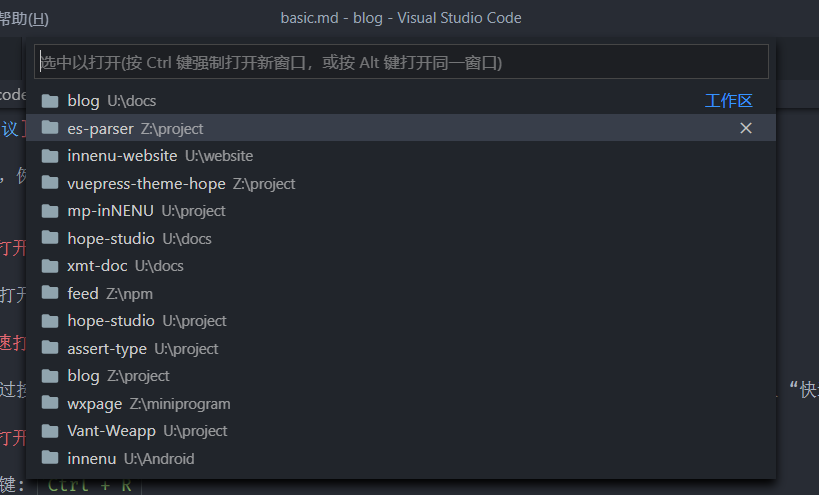Click the folder icon next to feed
Screen dimensions: 819x495
(x=50, y=293)
